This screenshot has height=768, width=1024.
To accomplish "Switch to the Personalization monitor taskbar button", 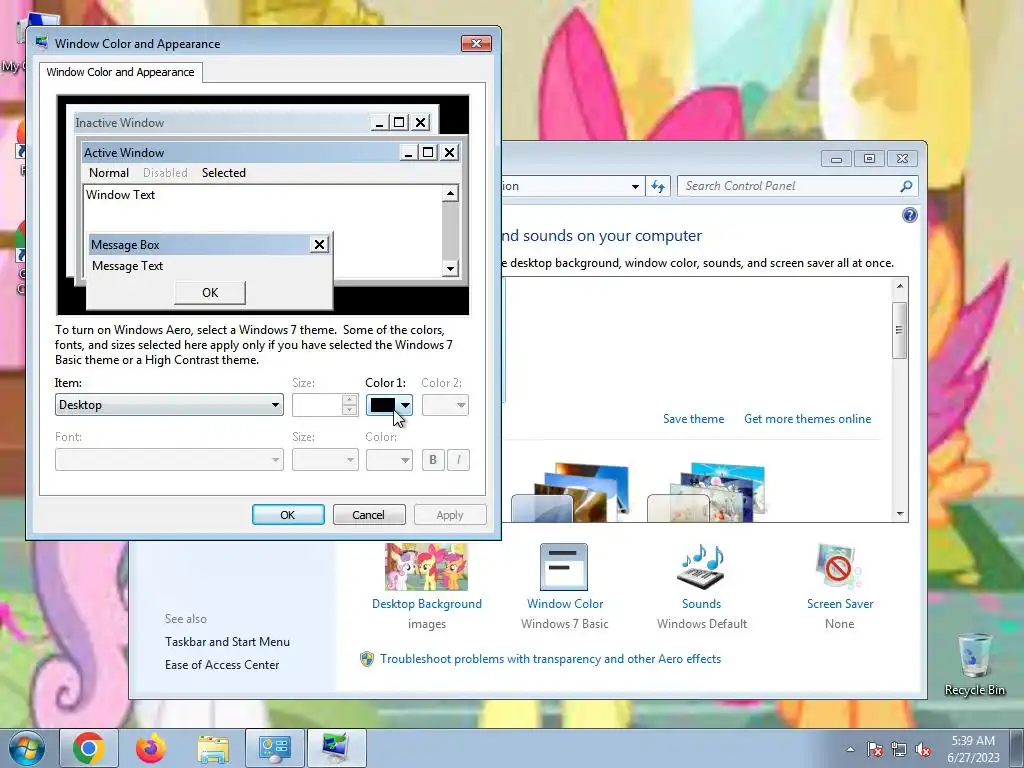I will point(336,748).
